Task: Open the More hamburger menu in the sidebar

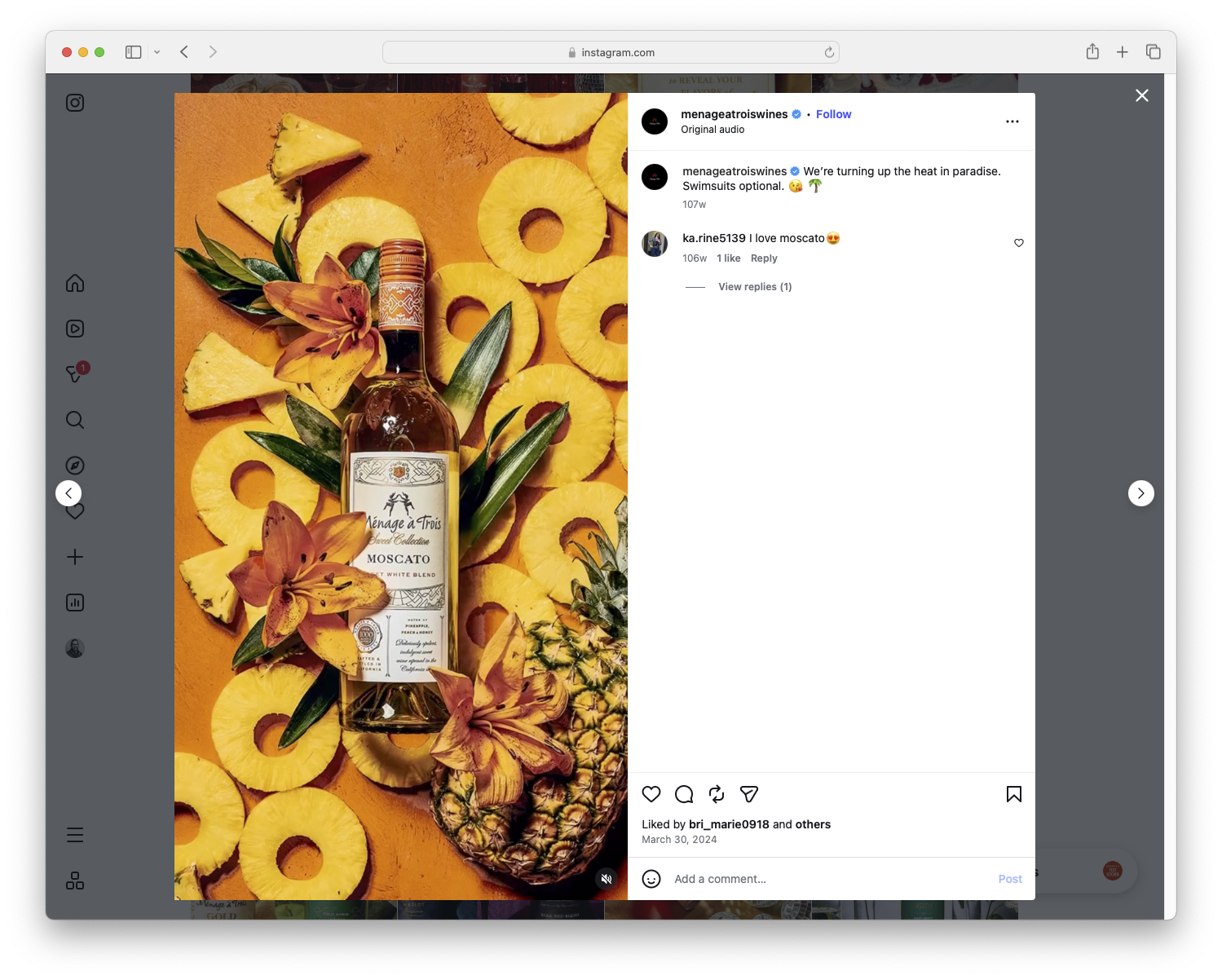Action: click(x=75, y=835)
